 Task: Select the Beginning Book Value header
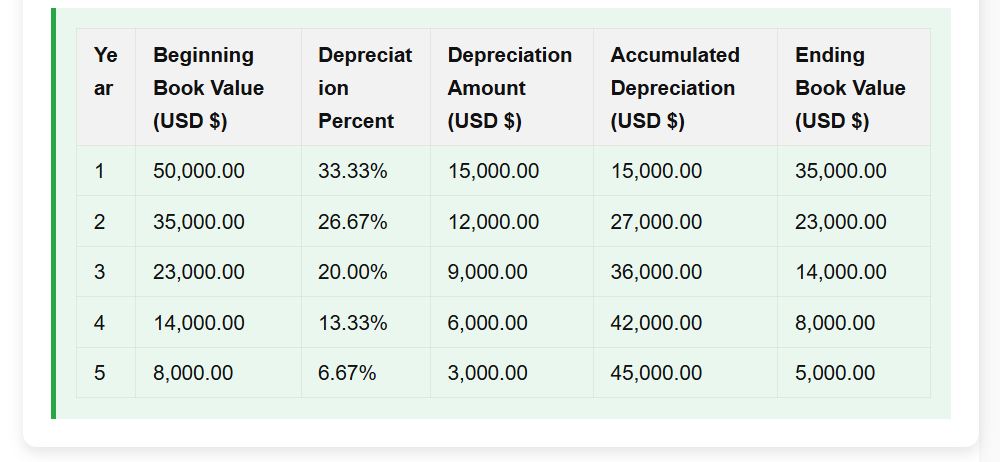click(x=218, y=87)
